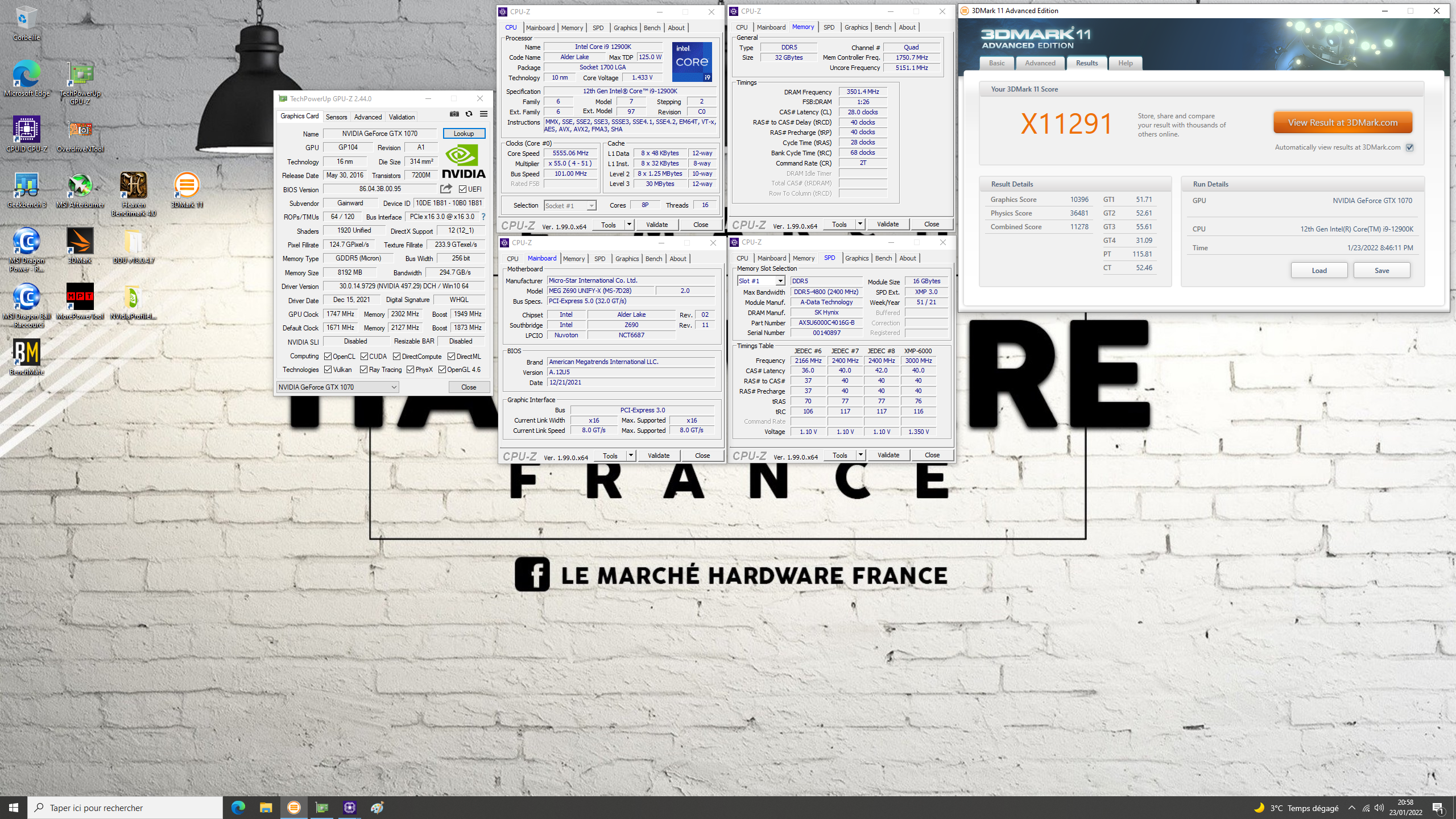The width and height of the screenshot is (1456, 819).
Task: Open the Corbeille recycle bin icon
Action: pyautogui.click(x=26, y=23)
